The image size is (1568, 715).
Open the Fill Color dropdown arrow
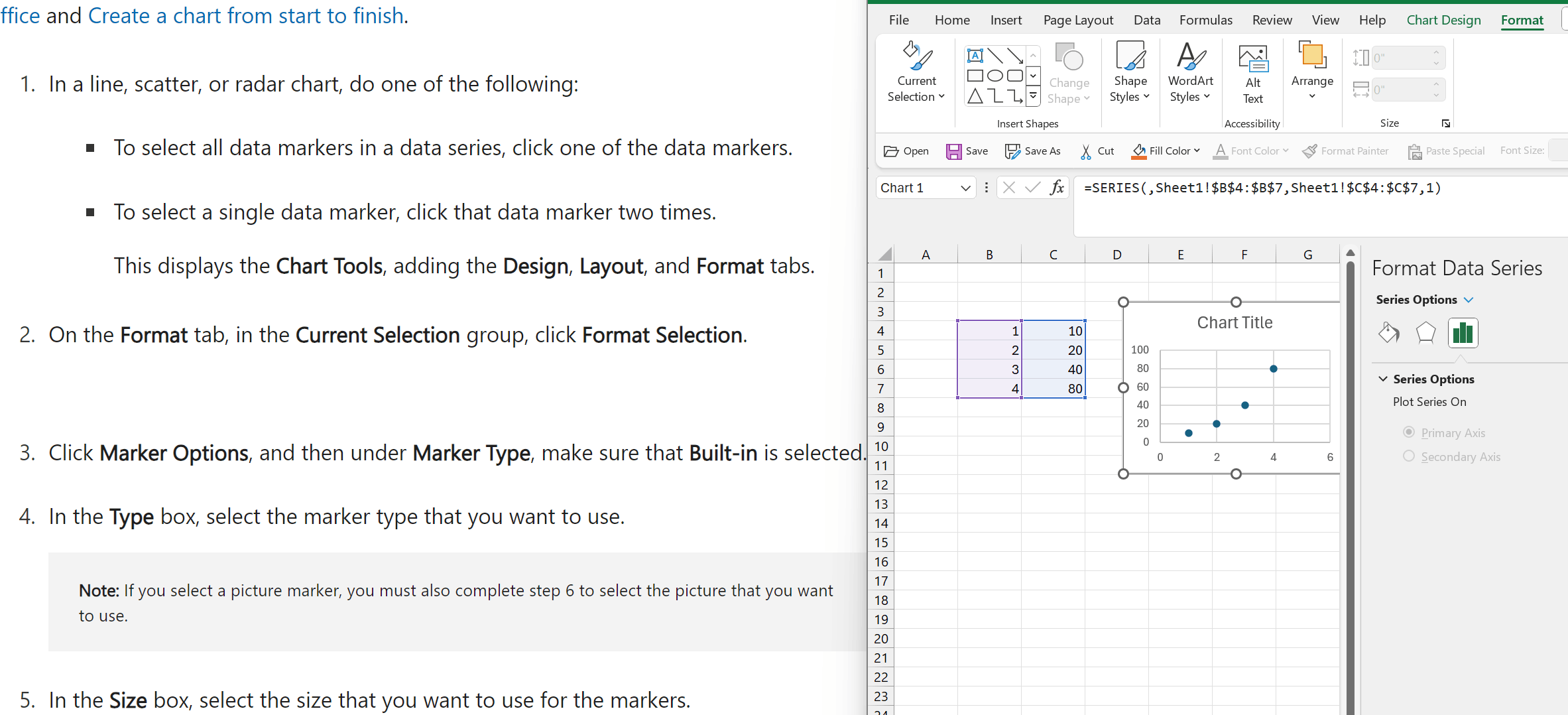point(1197,151)
